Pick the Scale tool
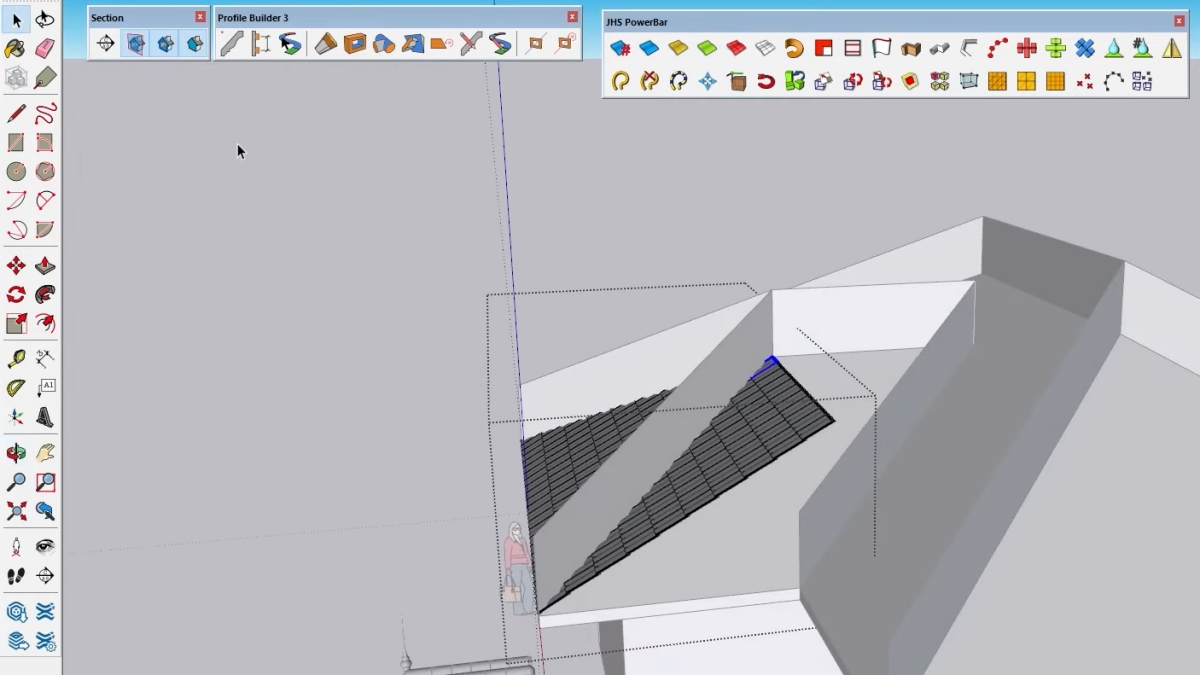Screen dimensions: 1200x675 [16, 323]
